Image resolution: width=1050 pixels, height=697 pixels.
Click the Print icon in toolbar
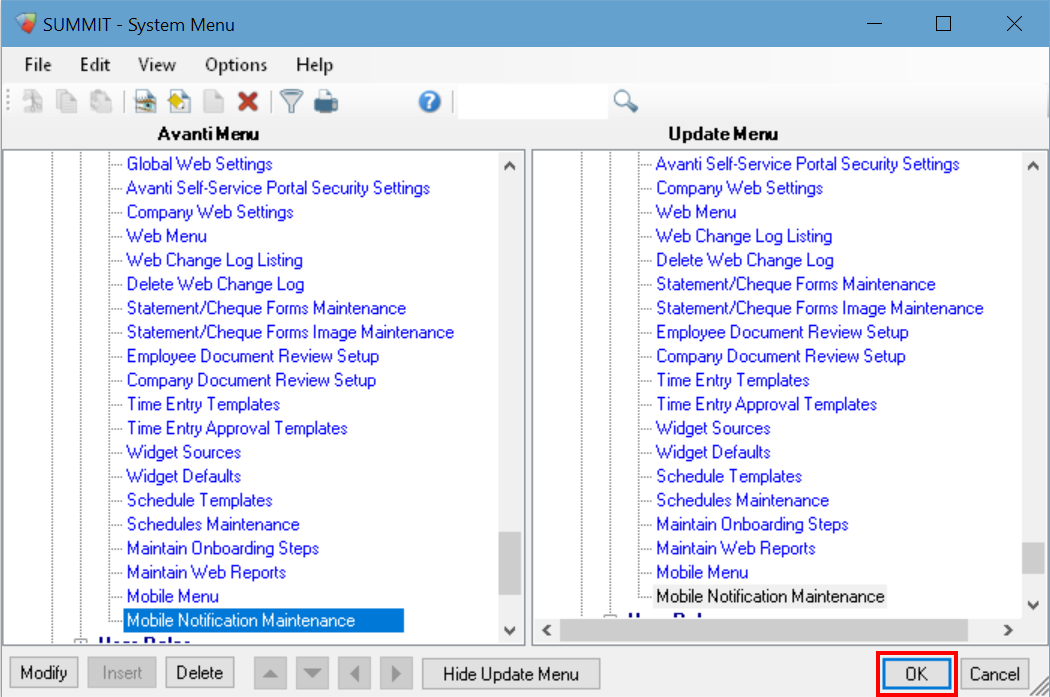pos(326,102)
